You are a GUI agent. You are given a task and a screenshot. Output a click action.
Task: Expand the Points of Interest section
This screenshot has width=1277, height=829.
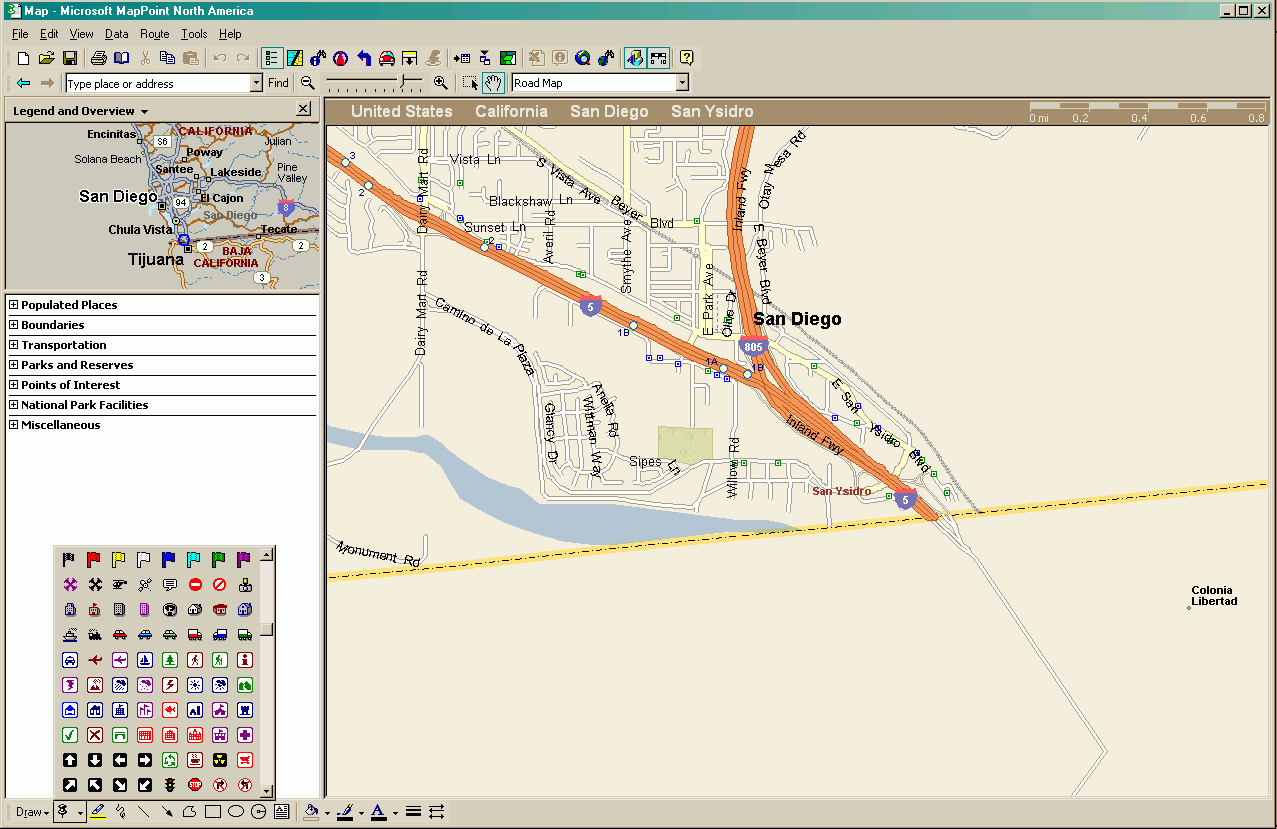point(14,385)
